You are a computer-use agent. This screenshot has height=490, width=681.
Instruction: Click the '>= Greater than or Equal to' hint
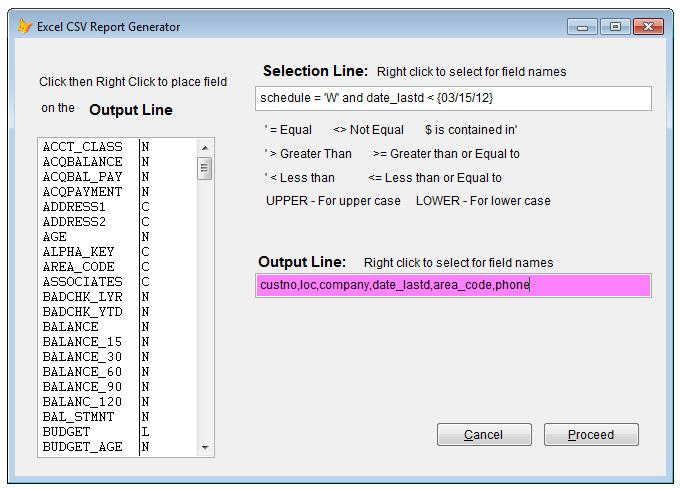tap(446, 154)
